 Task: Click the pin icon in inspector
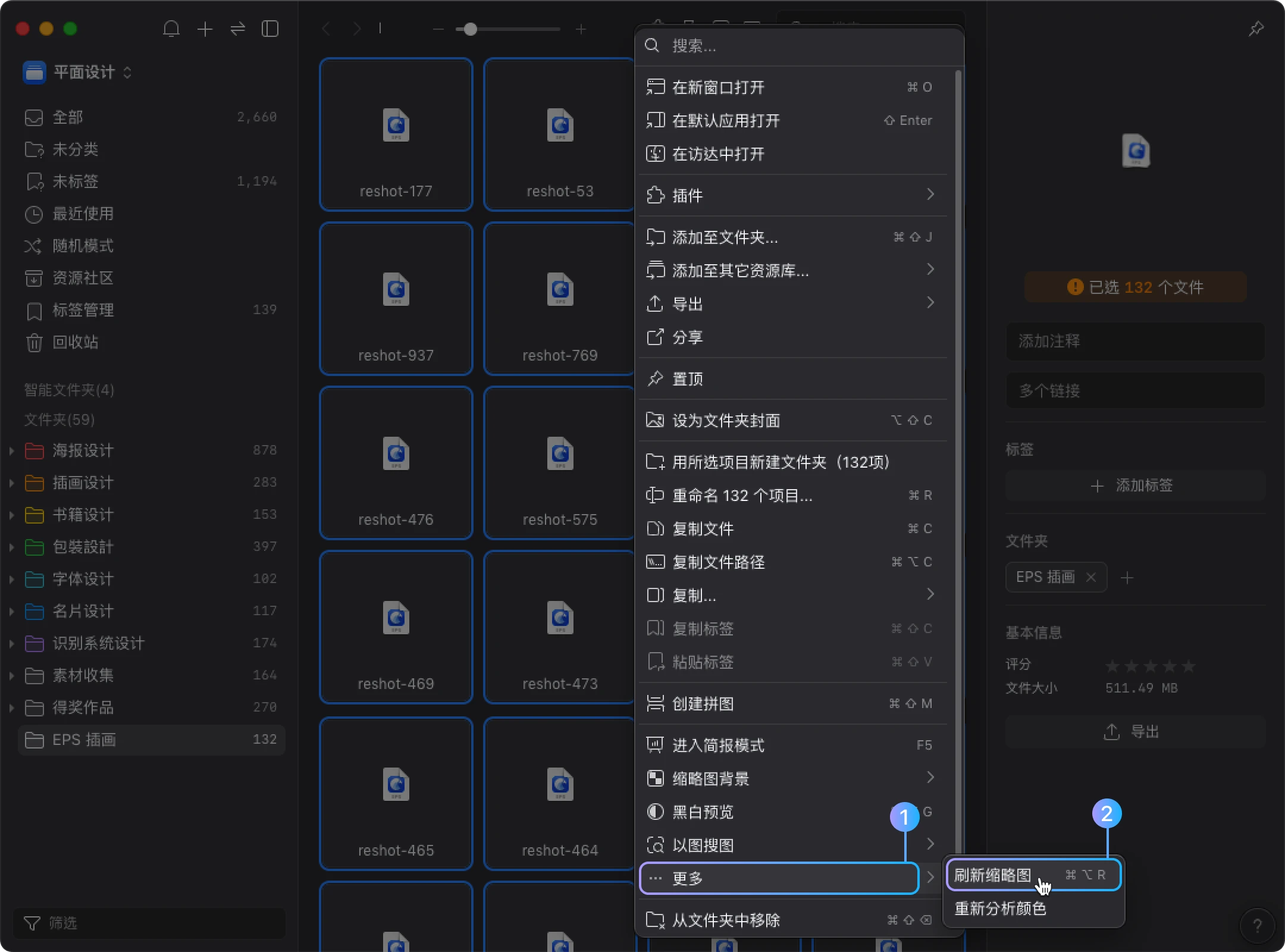tap(1256, 29)
